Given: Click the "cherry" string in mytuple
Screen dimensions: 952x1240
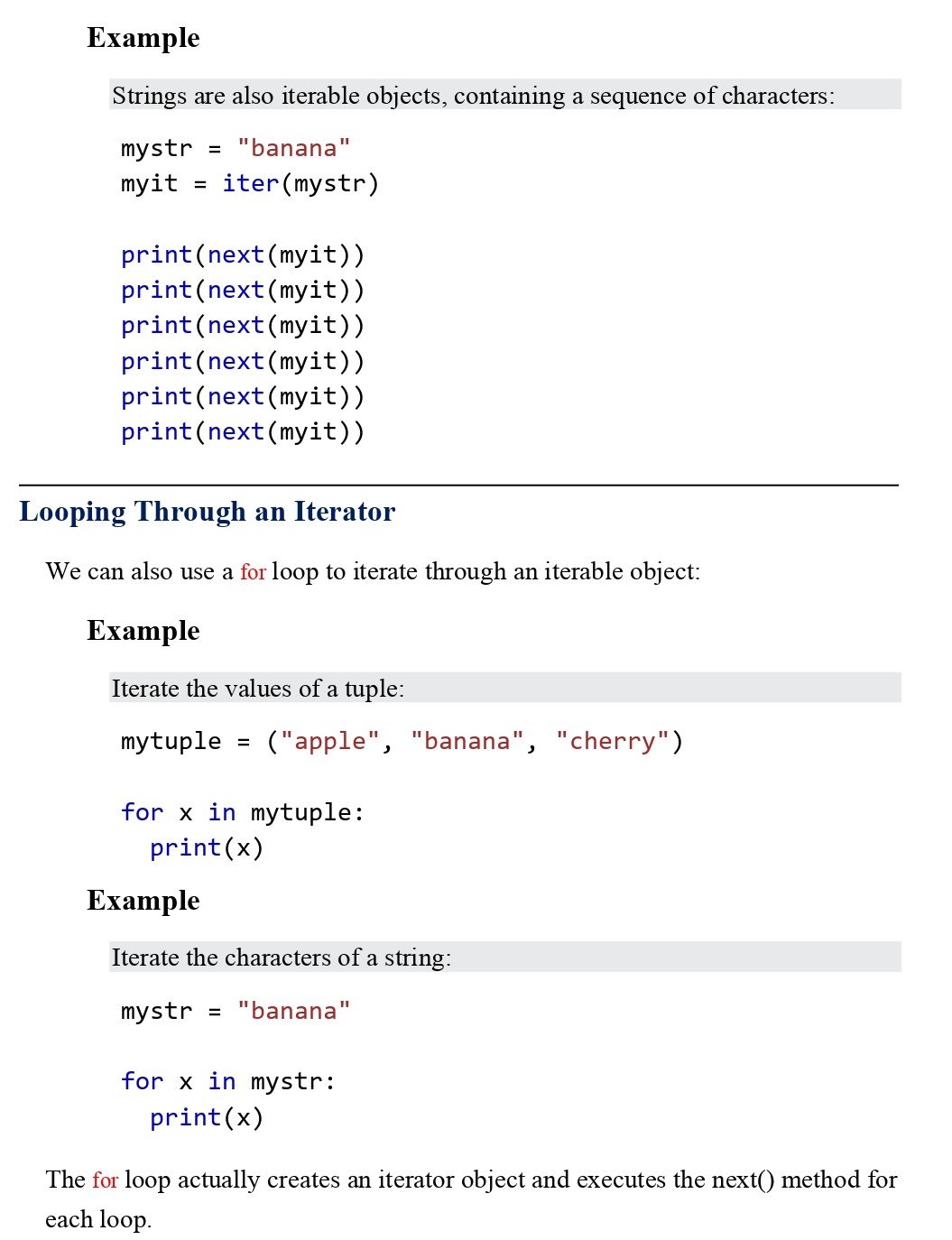Looking at the screenshot, I should pos(613,741).
